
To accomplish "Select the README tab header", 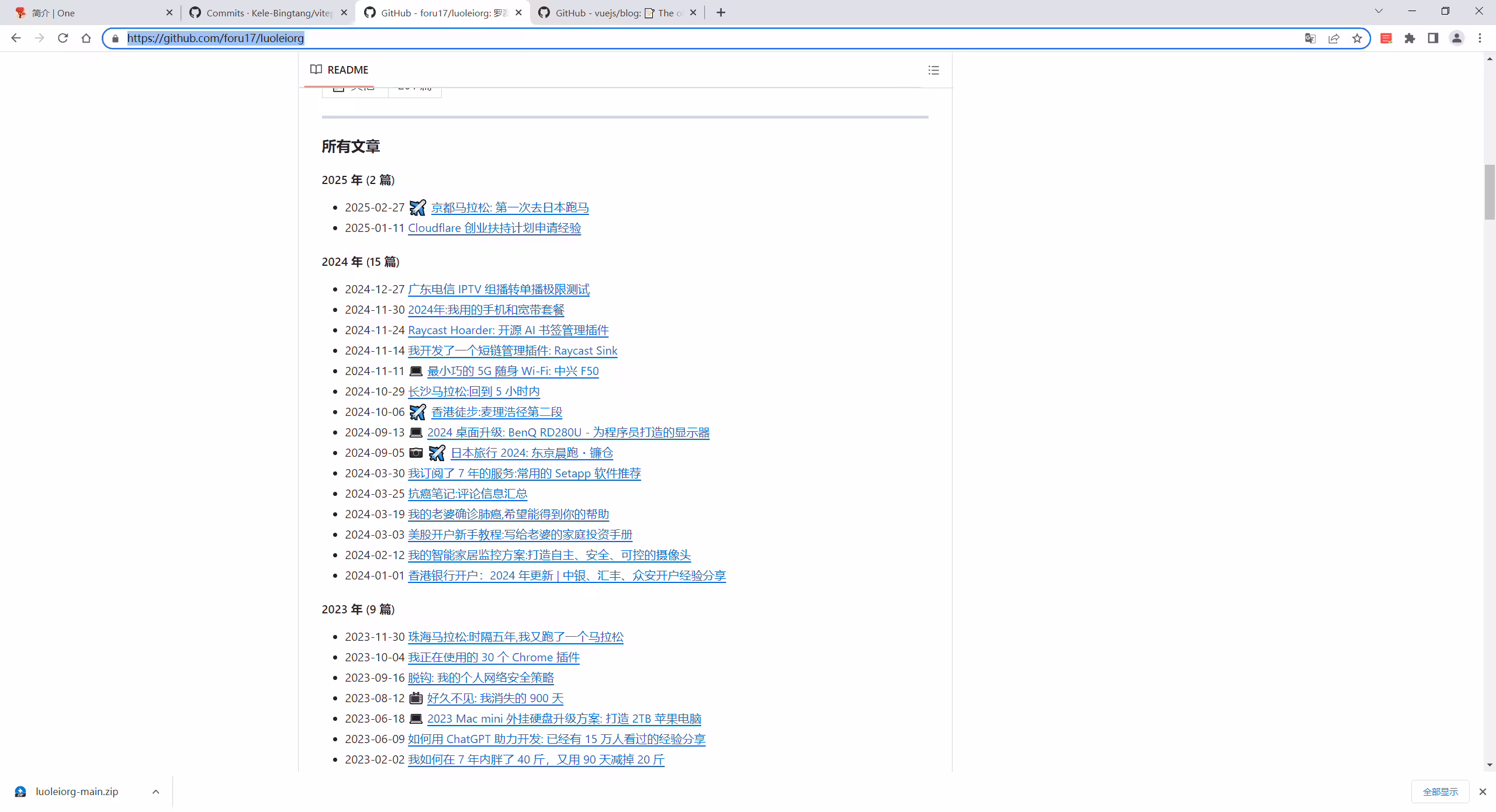I will point(340,70).
